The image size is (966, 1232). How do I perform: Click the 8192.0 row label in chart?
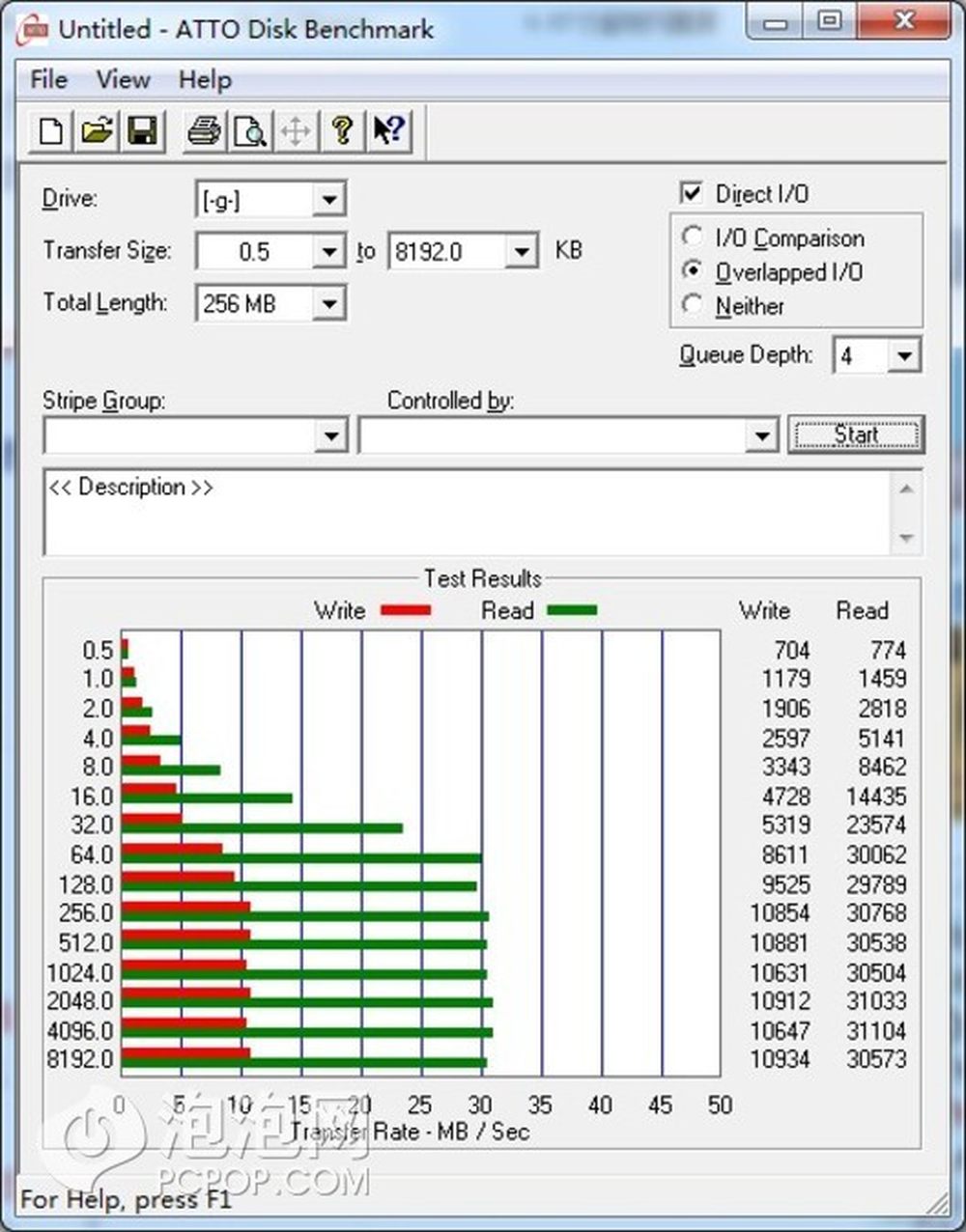[80, 1059]
